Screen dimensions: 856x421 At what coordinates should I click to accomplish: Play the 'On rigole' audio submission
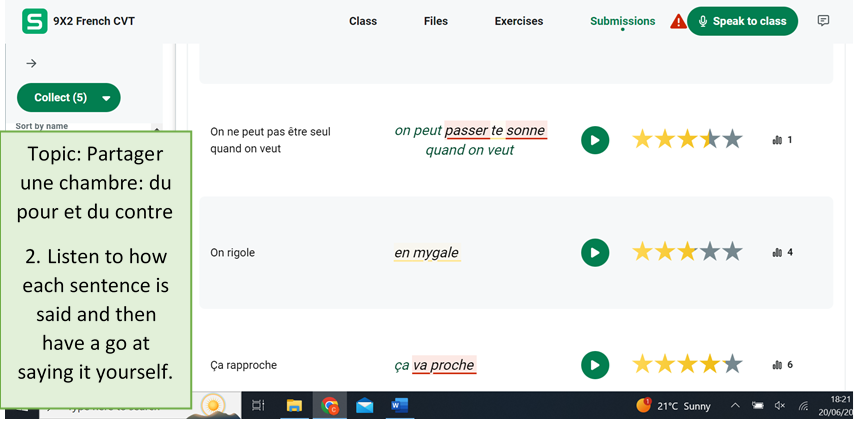(595, 253)
